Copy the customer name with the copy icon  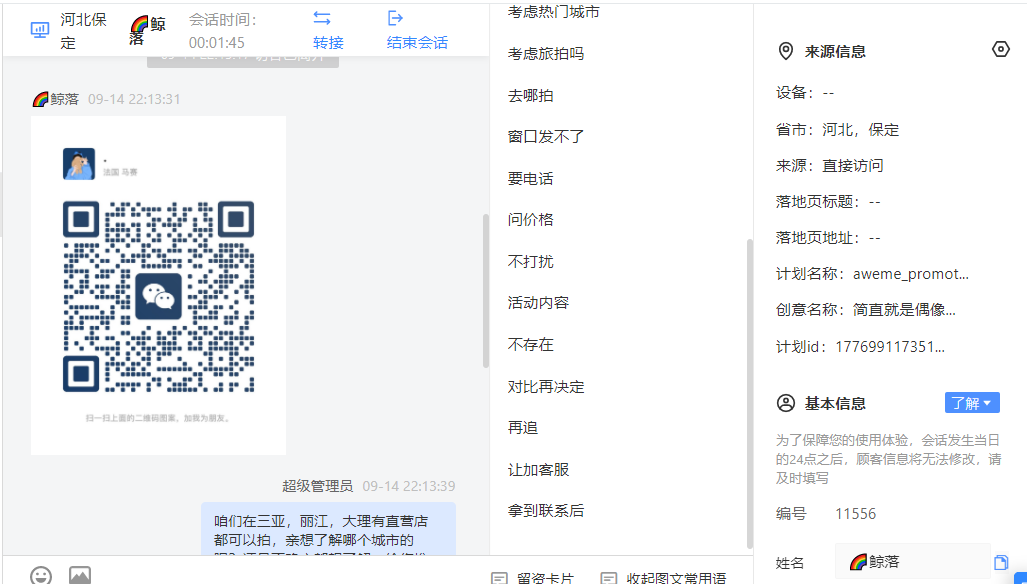point(1000,562)
